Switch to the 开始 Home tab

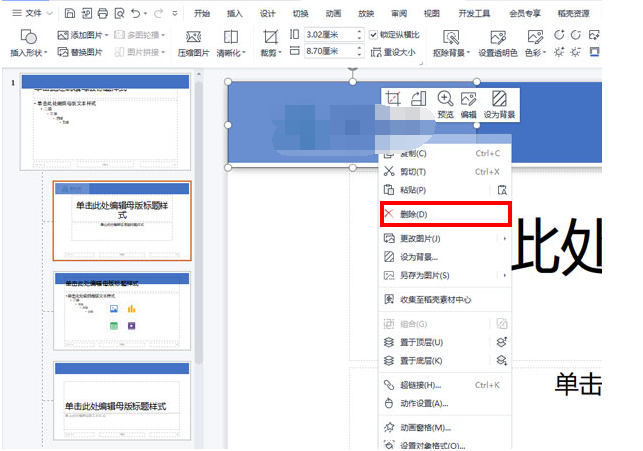202,13
